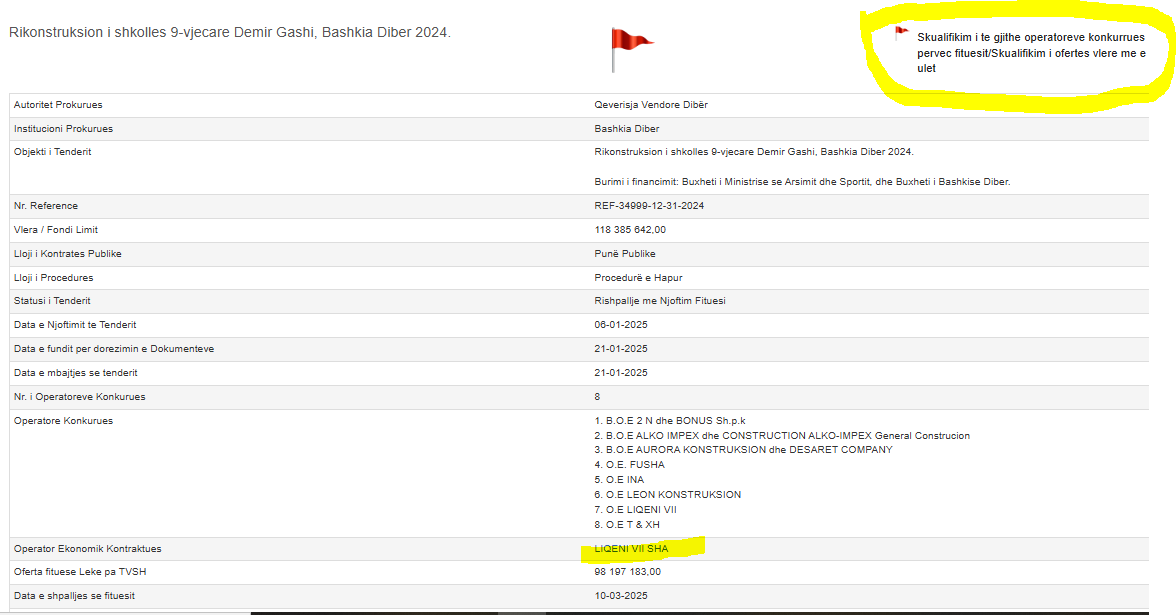This screenshot has height=615, width=1176.
Task: Click the 'Procedurë e Hapur' procedure type
Action: click(638, 278)
